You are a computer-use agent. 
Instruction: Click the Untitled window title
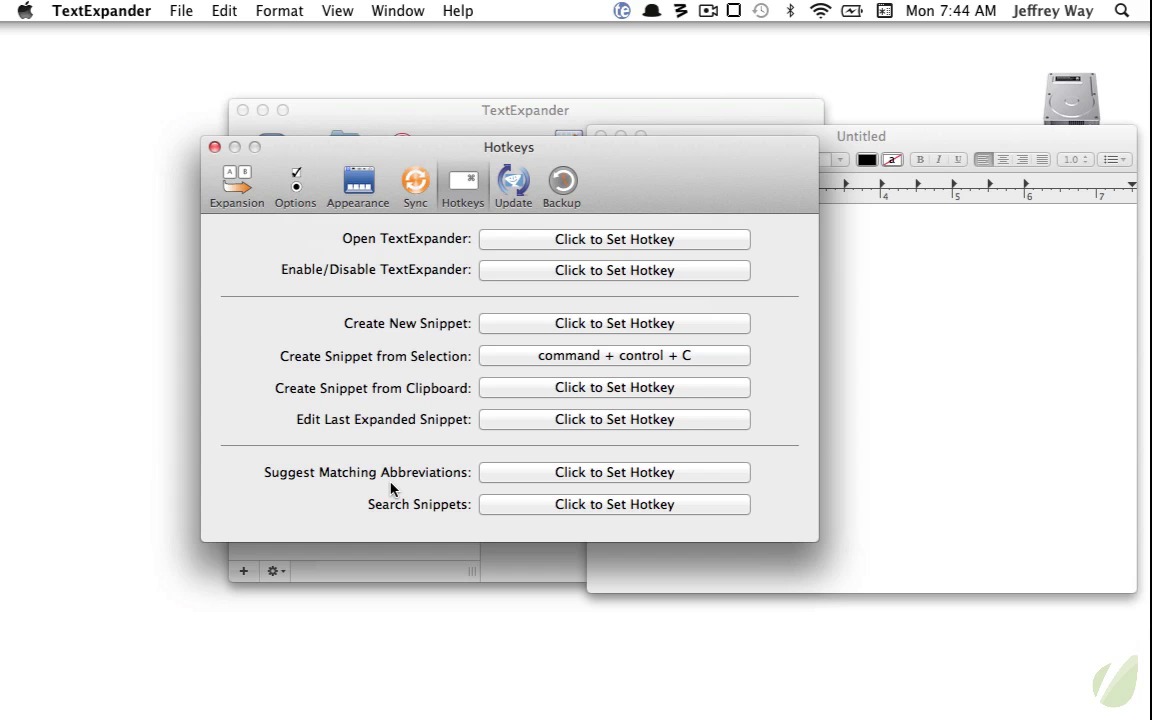(861, 136)
